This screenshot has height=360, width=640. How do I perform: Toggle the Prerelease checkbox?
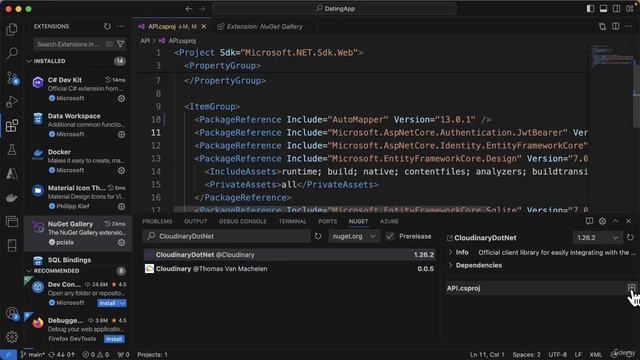(x=390, y=236)
